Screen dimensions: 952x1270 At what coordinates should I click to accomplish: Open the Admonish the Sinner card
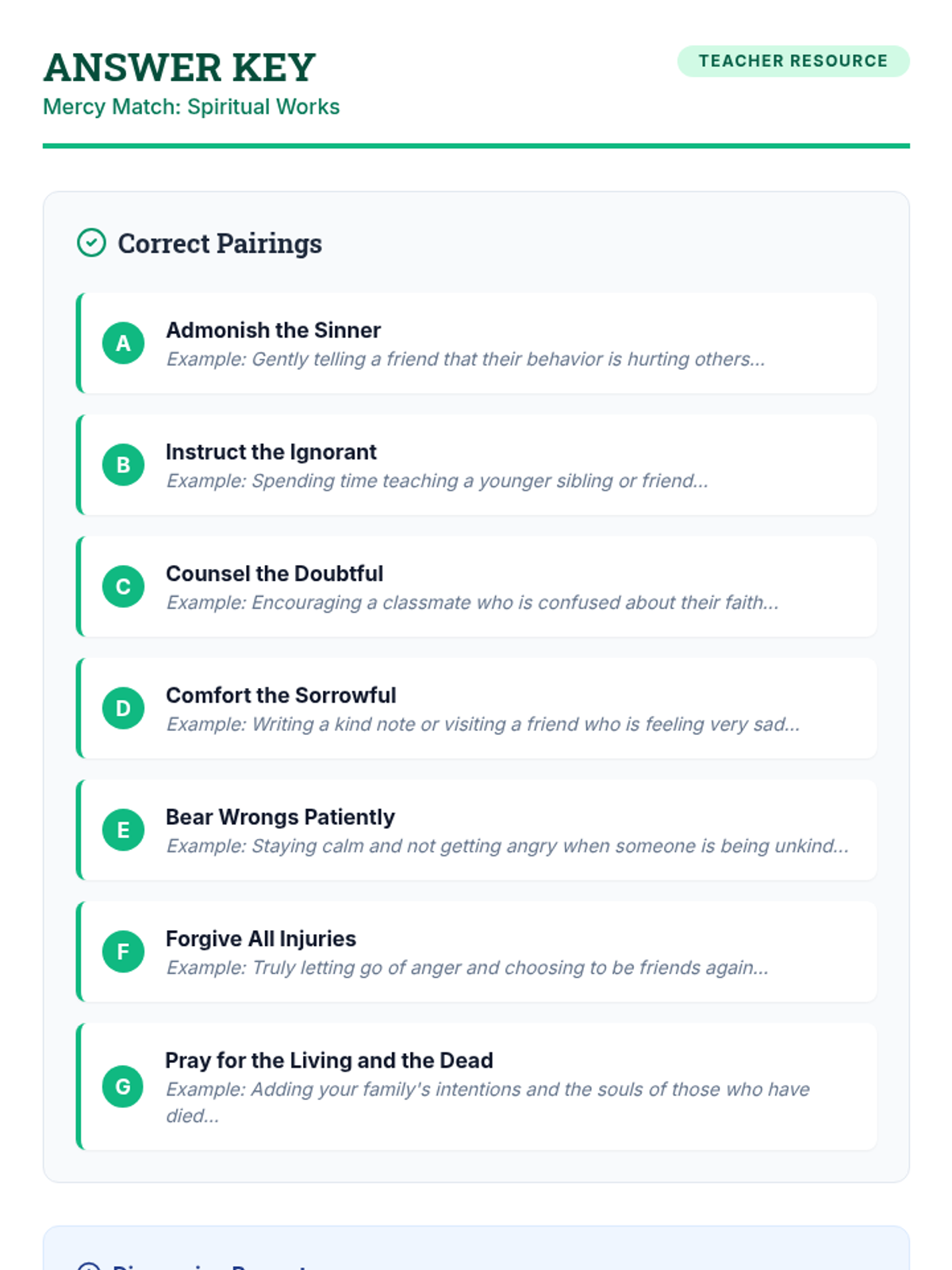point(476,343)
